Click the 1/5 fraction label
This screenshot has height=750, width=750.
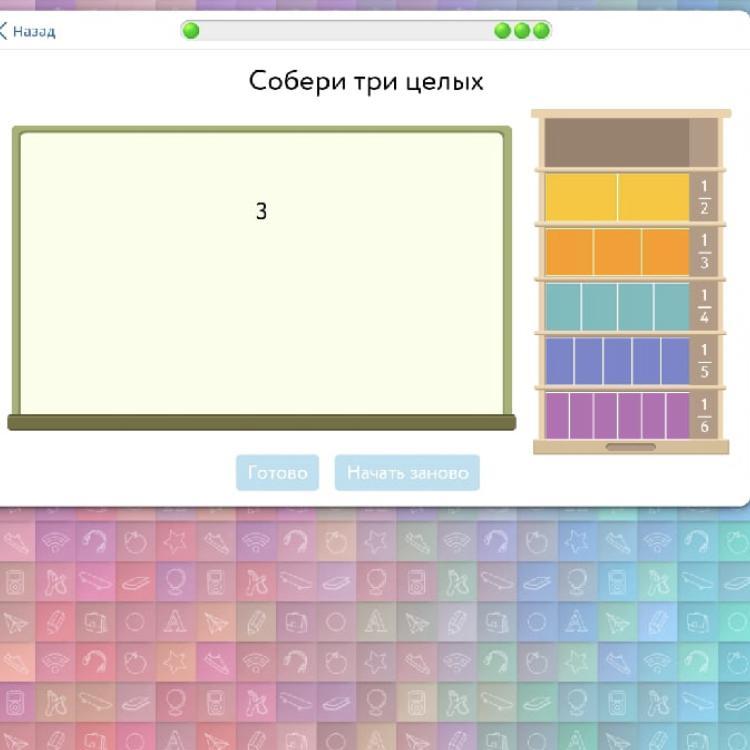coord(704,361)
